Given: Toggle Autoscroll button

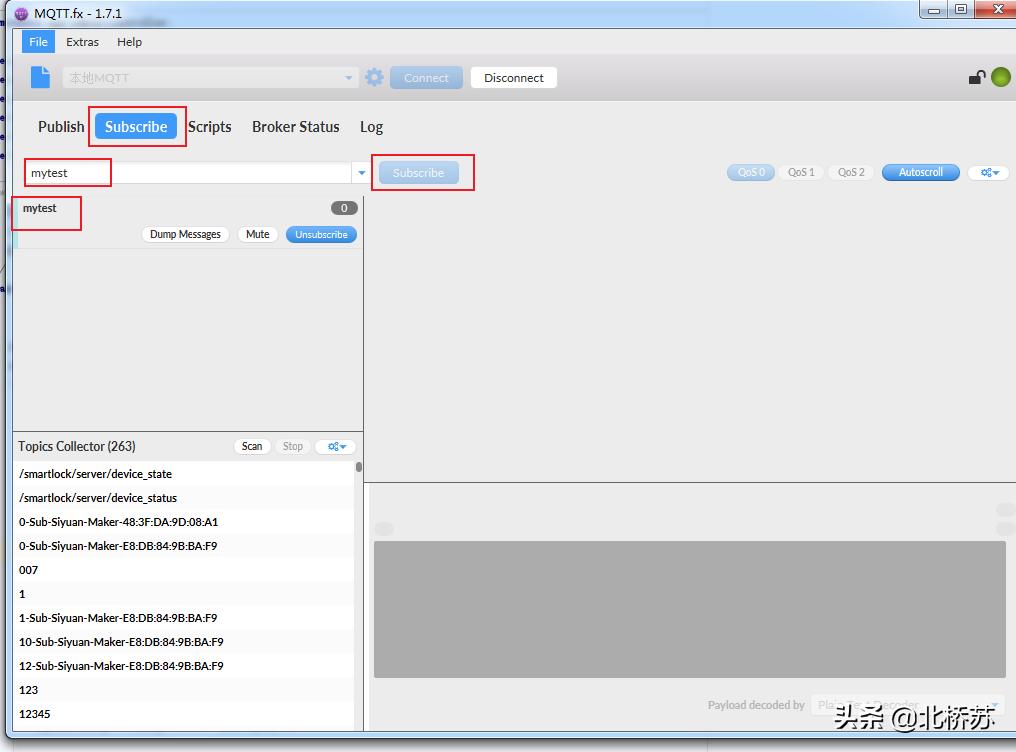Looking at the screenshot, I should pyautogui.click(x=920, y=172).
